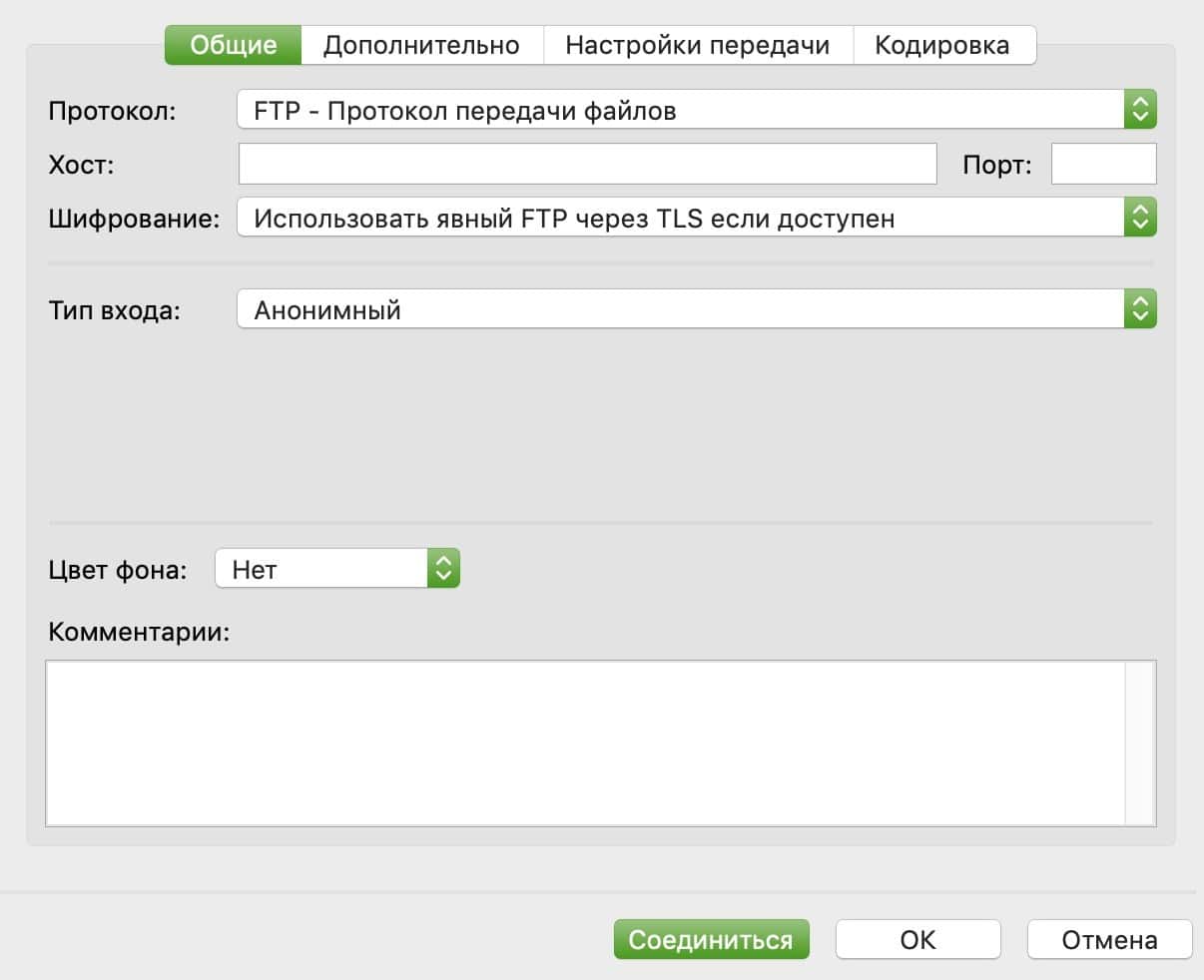Open the Дополнительно tab
The image size is (1204, 980).
click(421, 45)
